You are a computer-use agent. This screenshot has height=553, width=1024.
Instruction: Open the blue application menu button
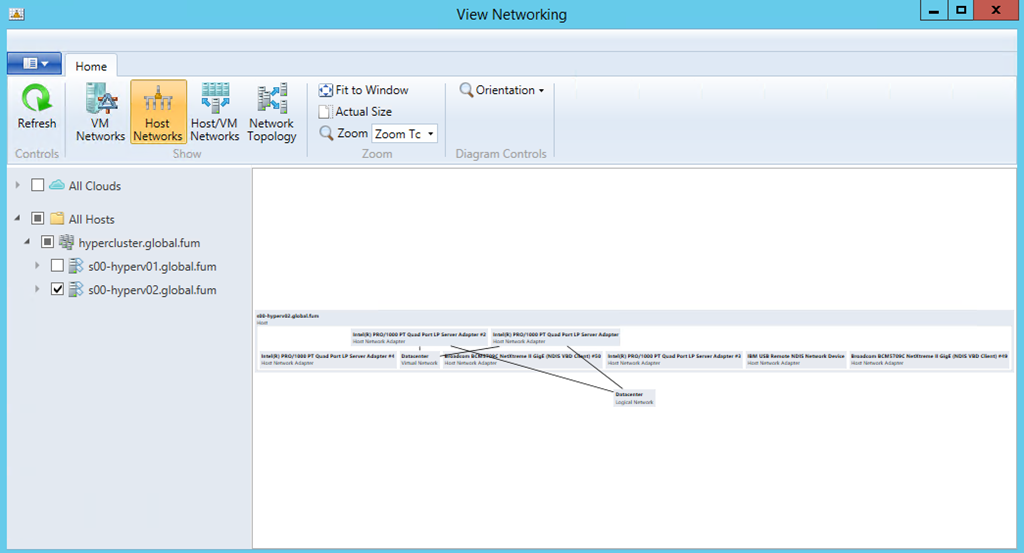(34, 64)
